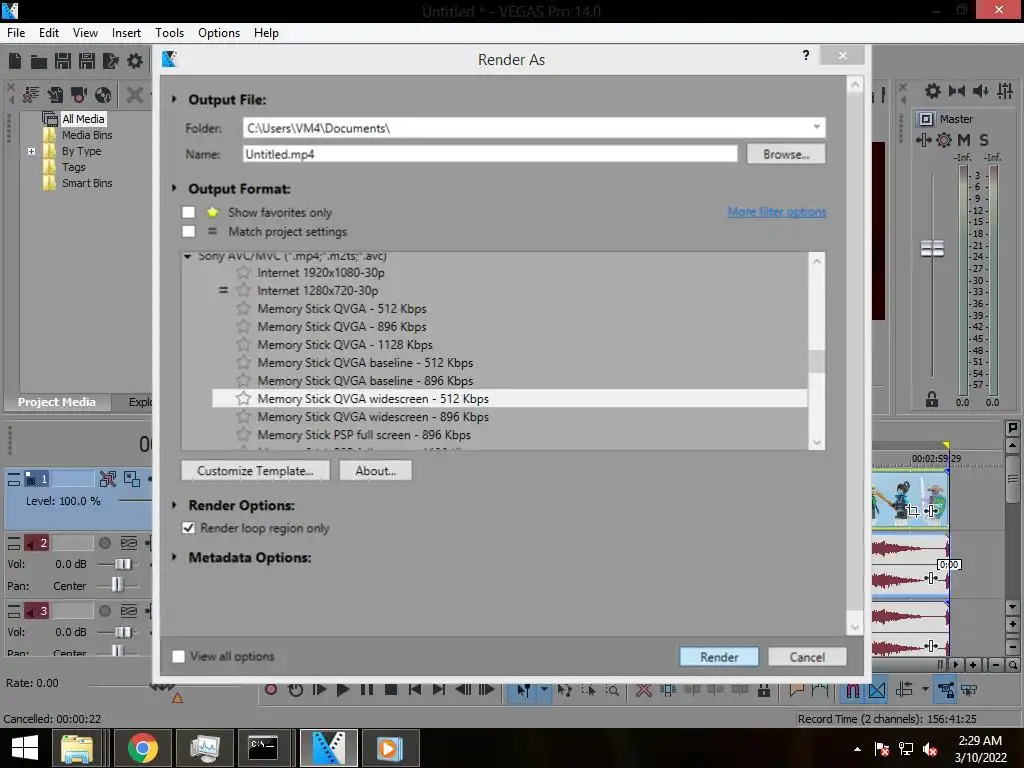Collapse the Output Format section
The width and height of the screenshot is (1024, 768).
click(x=174, y=189)
